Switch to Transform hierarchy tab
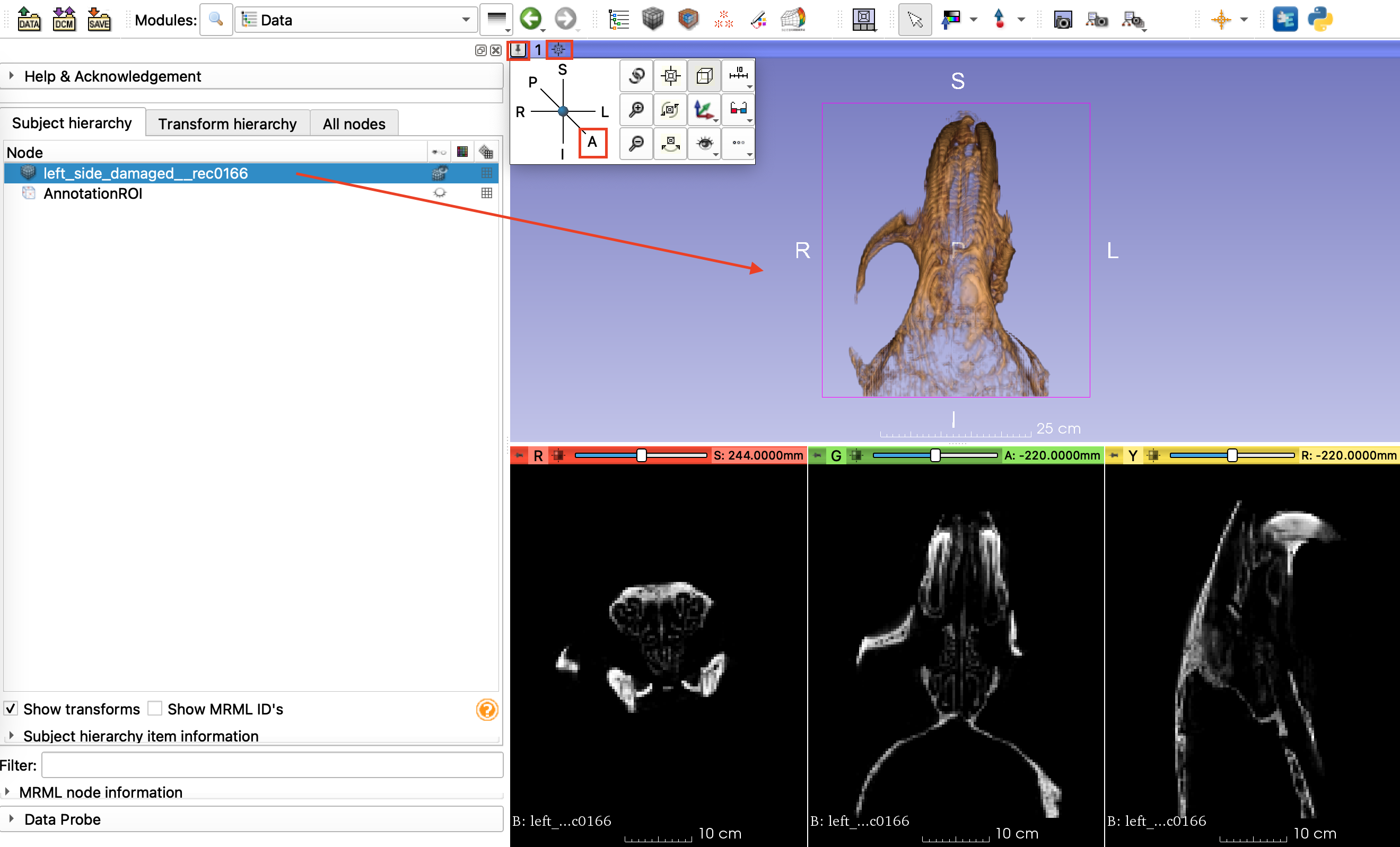 (227, 123)
